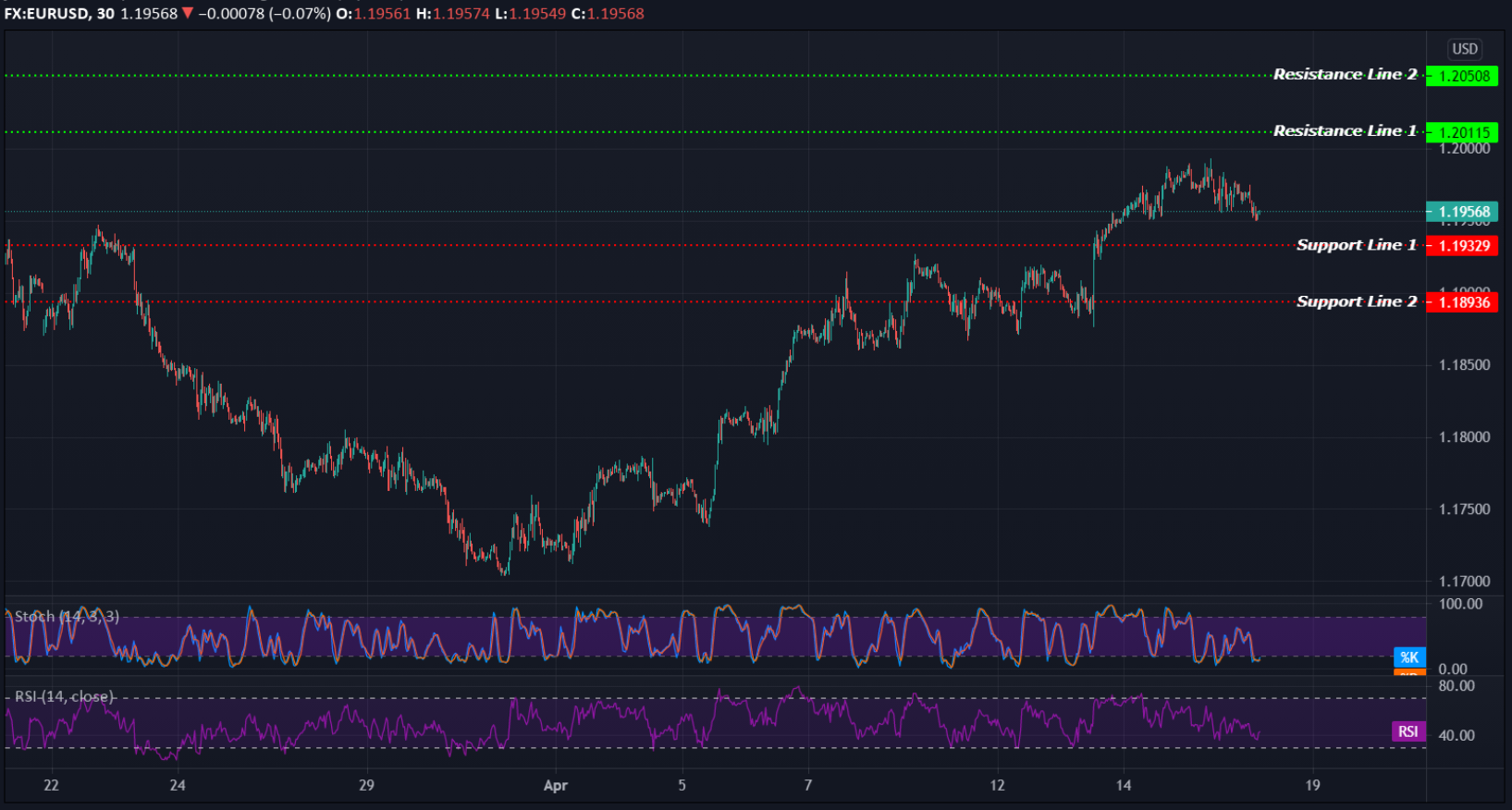Click the 12 date on time axis
Viewport: 1512px width, 810px height.
click(x=997, y=785)
